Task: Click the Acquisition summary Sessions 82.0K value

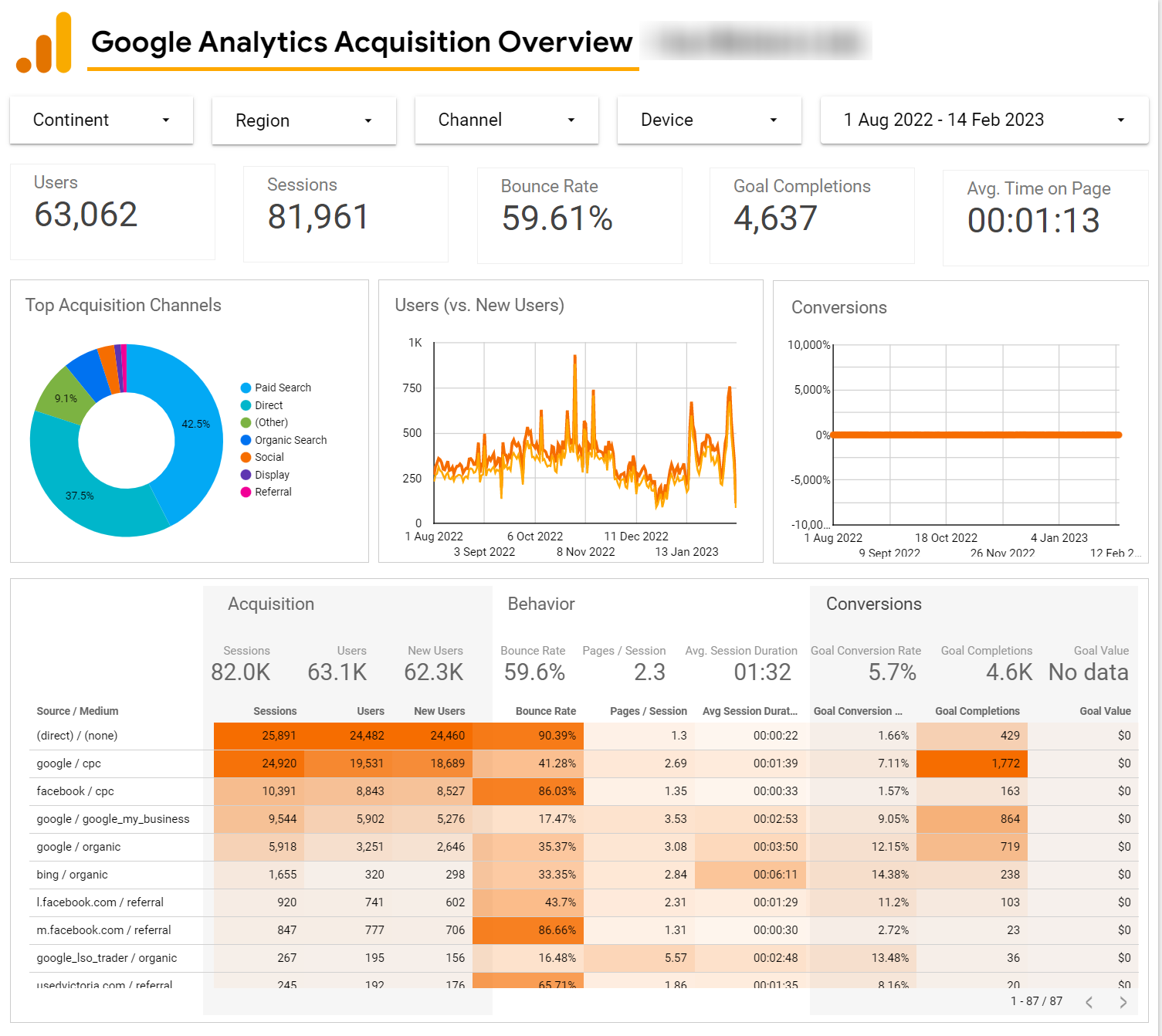Action: point(241,672)
